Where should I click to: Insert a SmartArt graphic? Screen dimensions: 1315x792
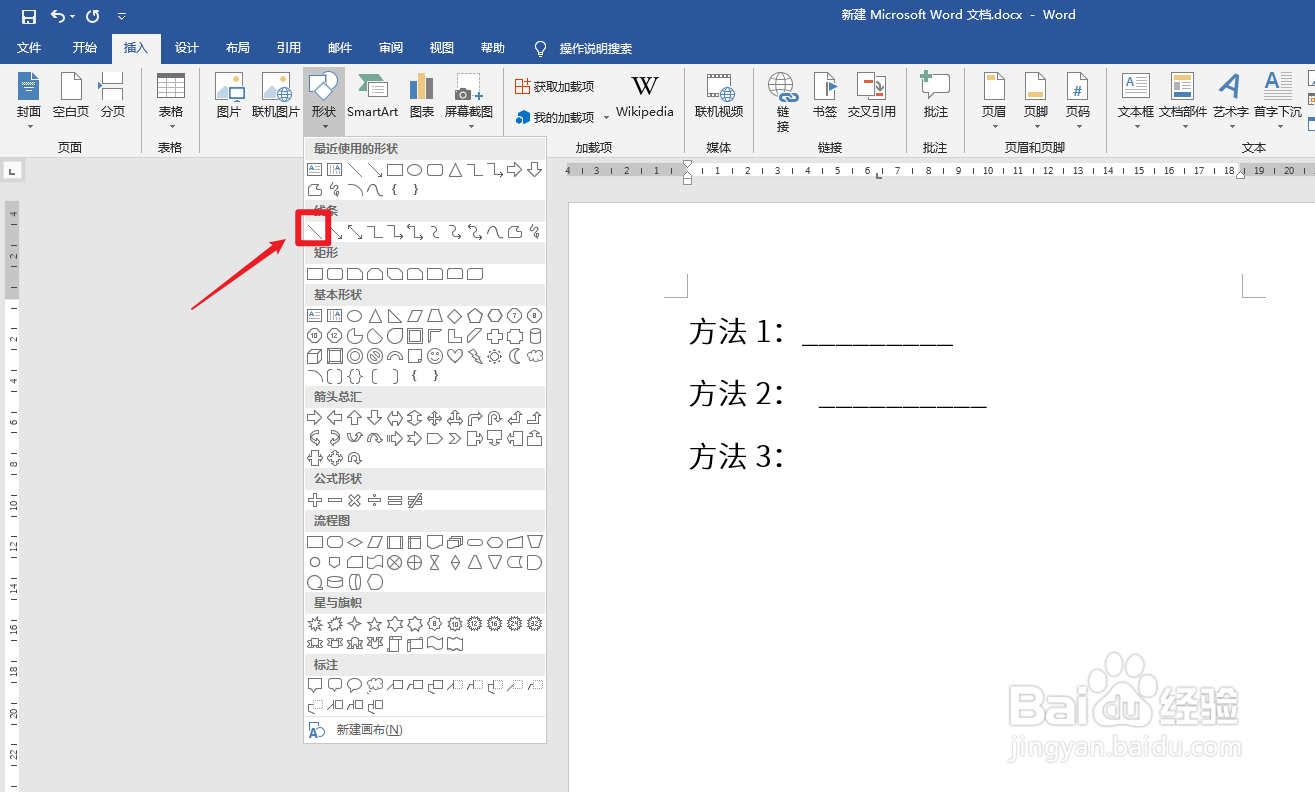pos(373,96)
